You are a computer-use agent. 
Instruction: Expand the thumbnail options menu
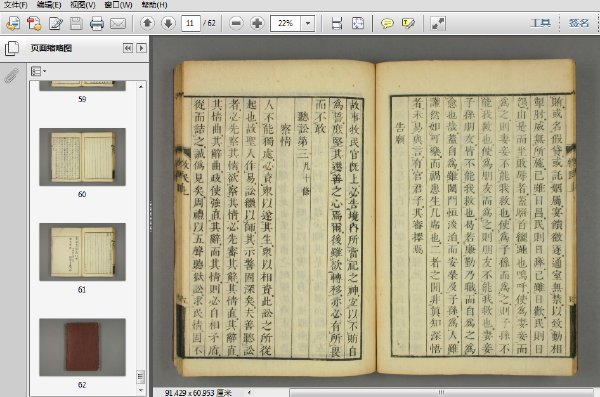(x=38, y=71)
